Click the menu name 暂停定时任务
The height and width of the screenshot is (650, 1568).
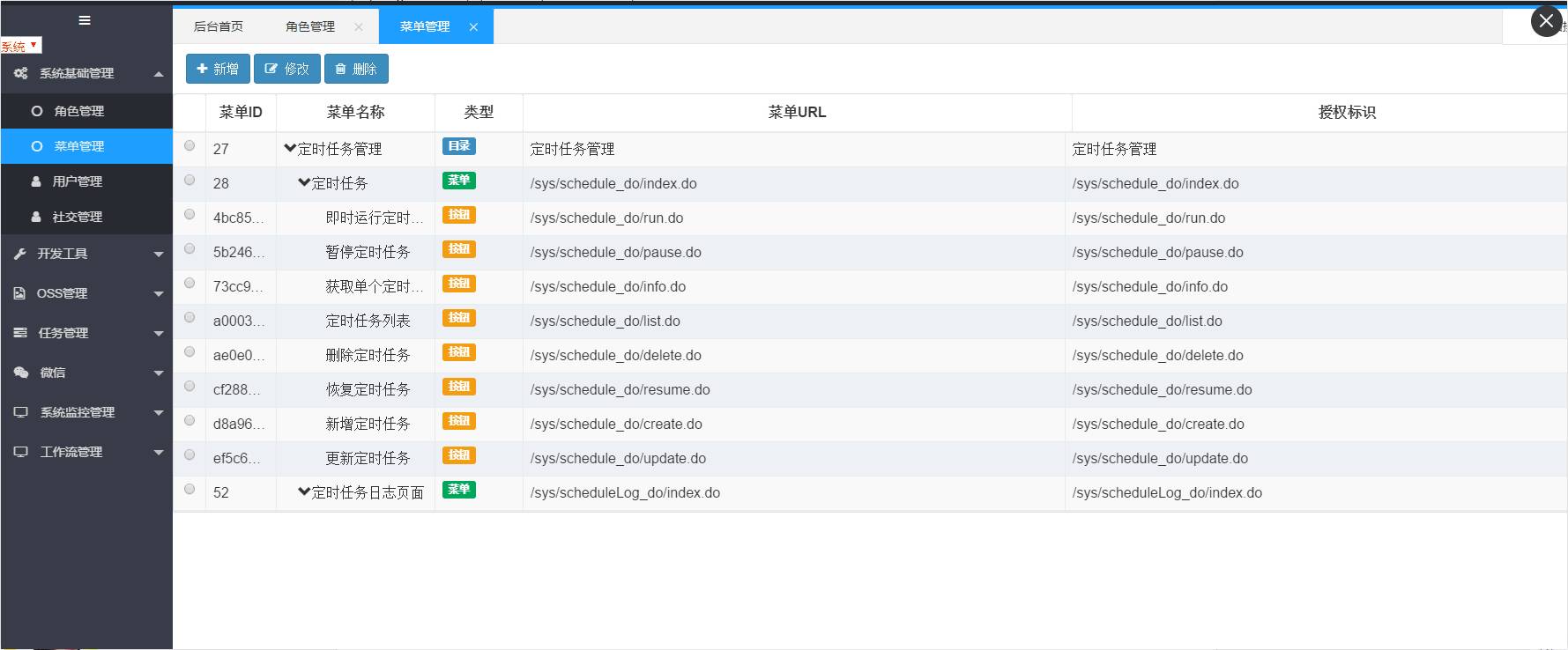click(368, 252)
